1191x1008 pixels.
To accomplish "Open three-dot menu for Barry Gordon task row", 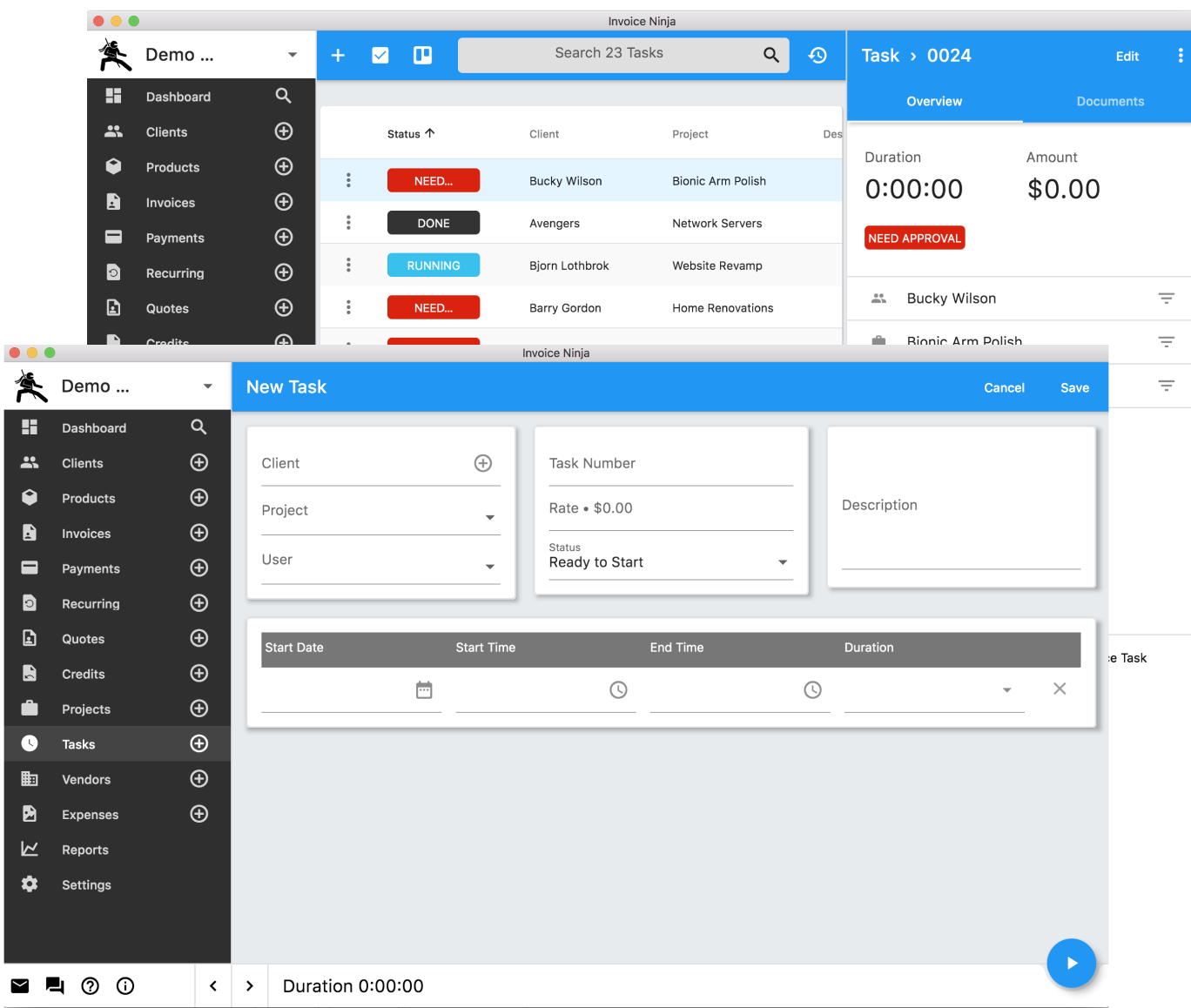I will [348, 307].
